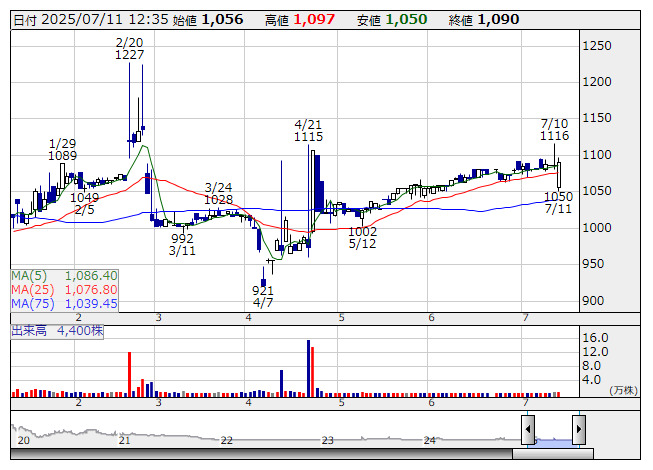Click the red volume spike in late February

pos(130,374)
